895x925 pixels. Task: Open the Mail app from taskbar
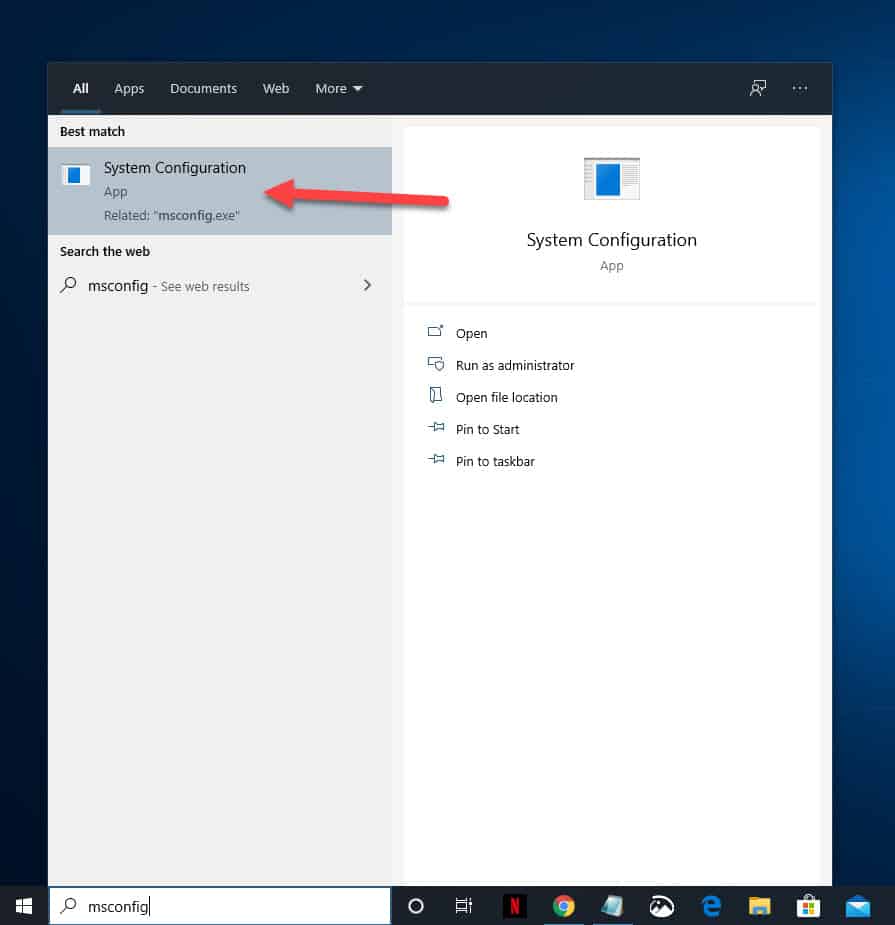(858, 906)
